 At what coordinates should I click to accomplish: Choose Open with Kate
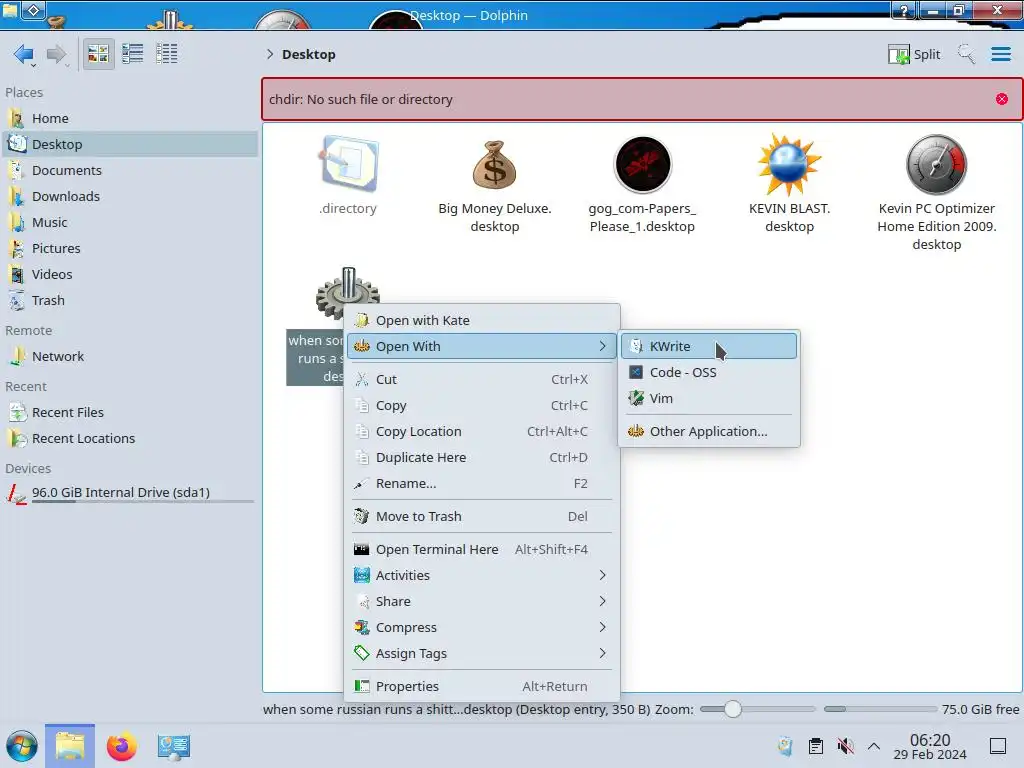tap(482, 321)
